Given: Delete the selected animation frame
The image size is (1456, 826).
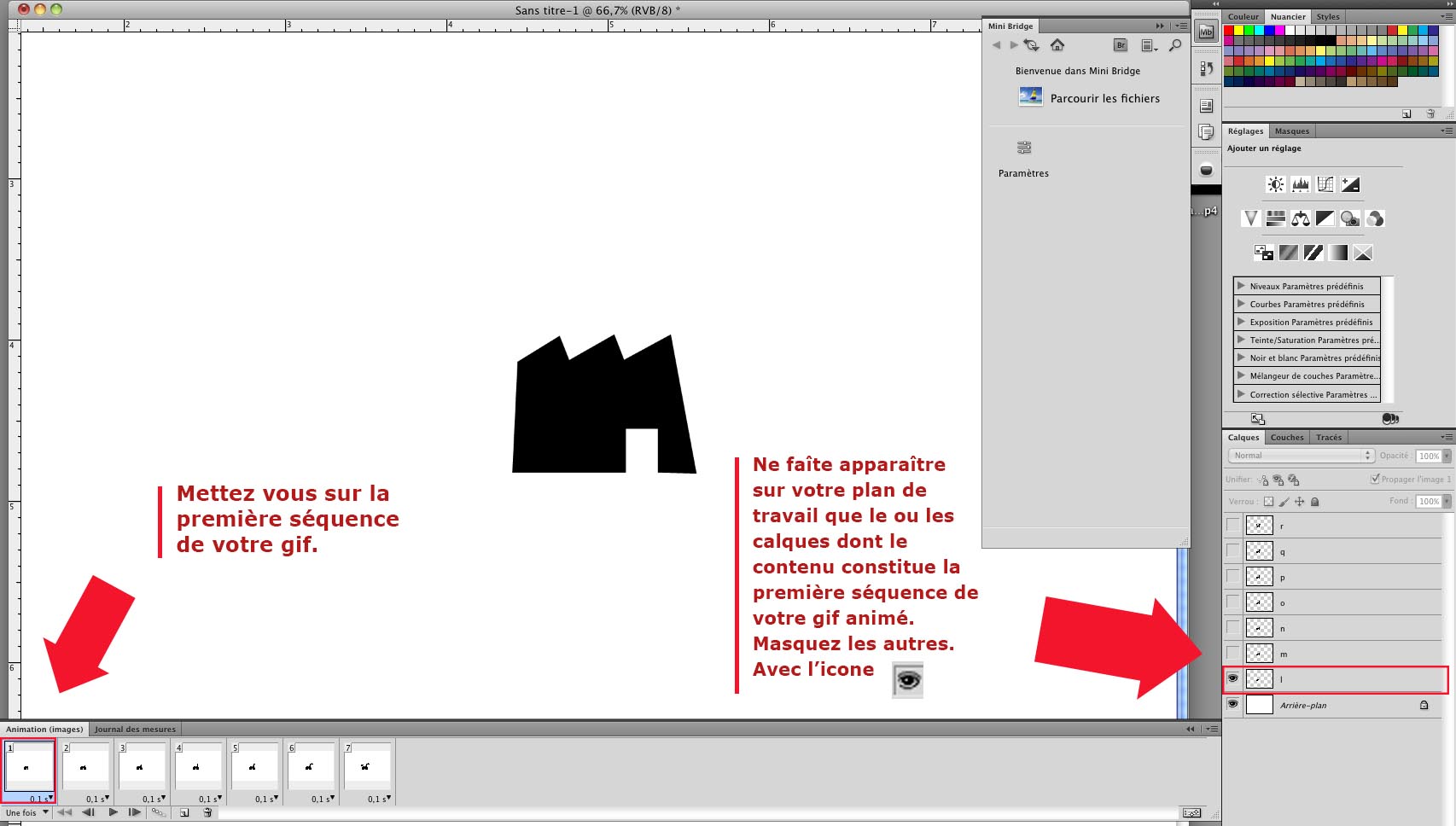Looking at the screenshot, I should pos(207,812).
